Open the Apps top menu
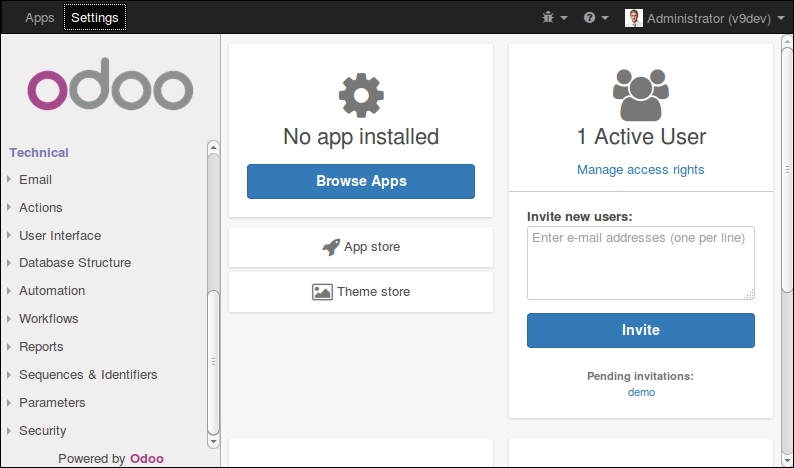This screenshot has height=468, width=794. [x=39, y=17]
